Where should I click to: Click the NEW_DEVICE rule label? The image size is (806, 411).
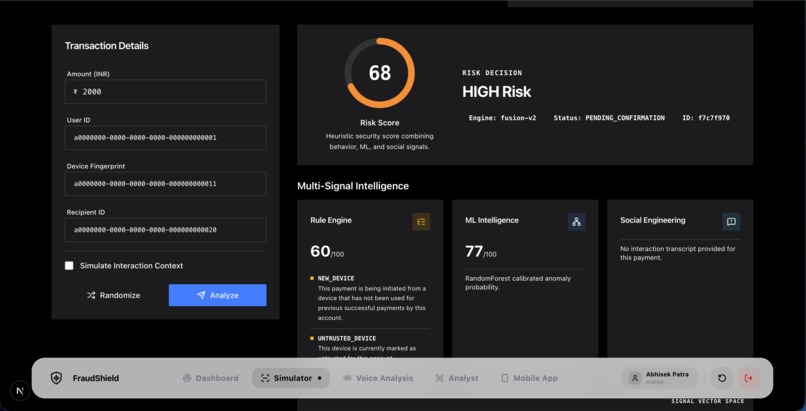pos(336,278)
